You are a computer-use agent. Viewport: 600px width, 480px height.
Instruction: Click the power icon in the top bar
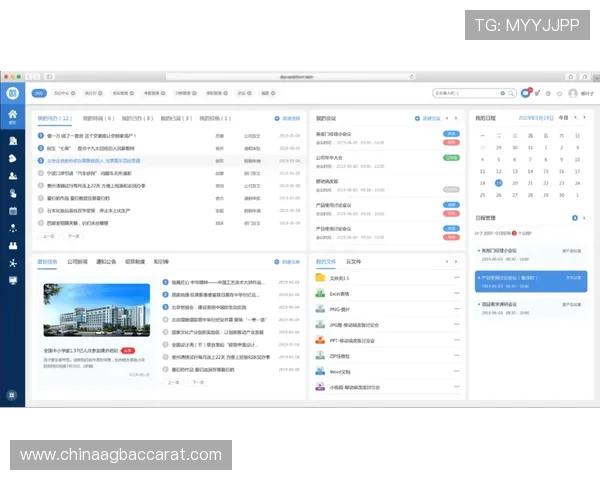click(x=560, y=93)
